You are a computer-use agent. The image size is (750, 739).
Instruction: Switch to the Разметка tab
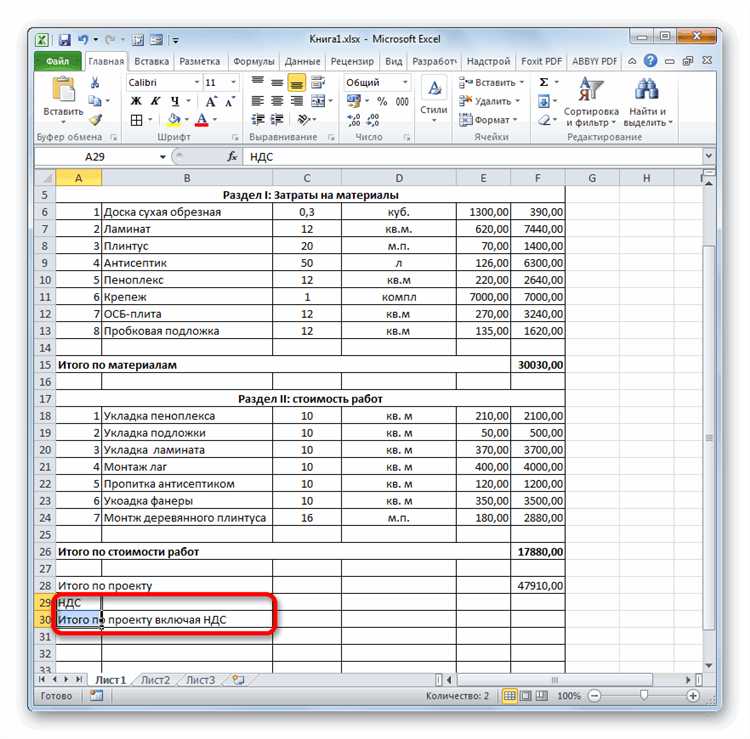tap(199, 61)
